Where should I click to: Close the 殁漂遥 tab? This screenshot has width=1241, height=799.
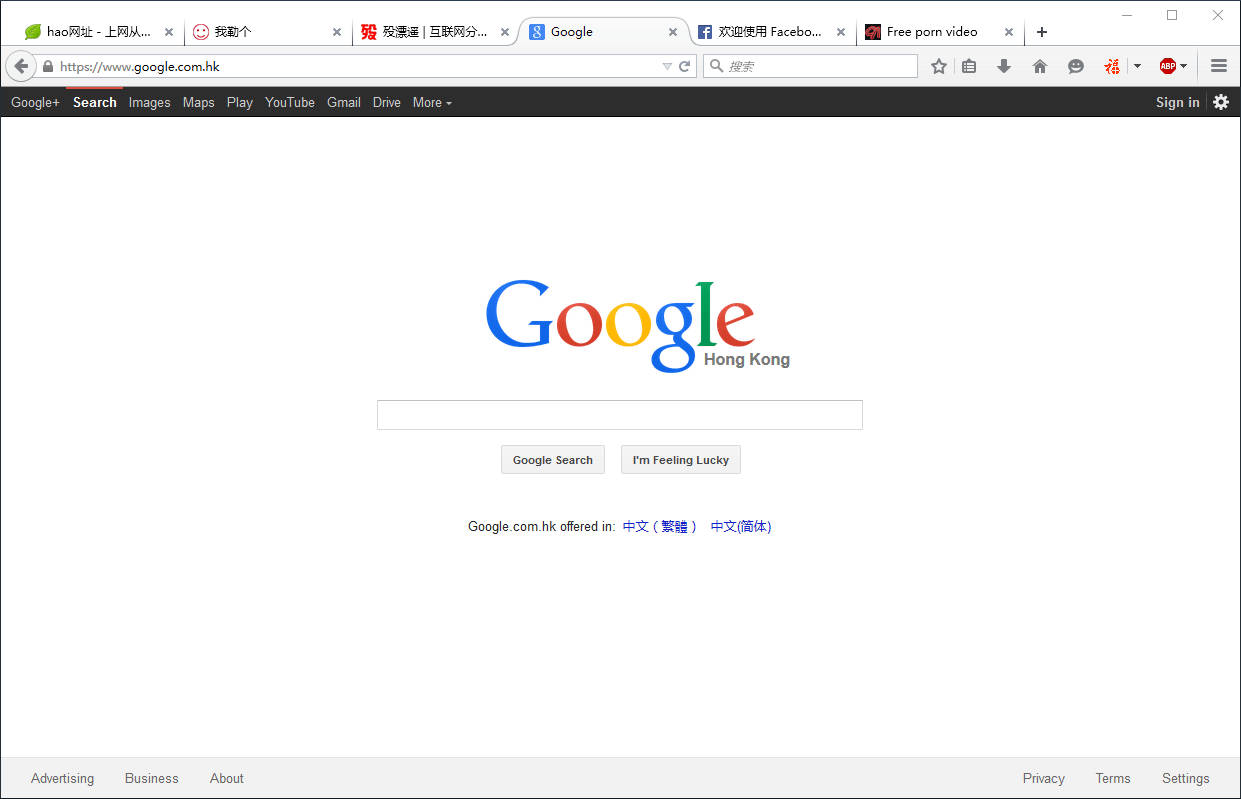505,32
